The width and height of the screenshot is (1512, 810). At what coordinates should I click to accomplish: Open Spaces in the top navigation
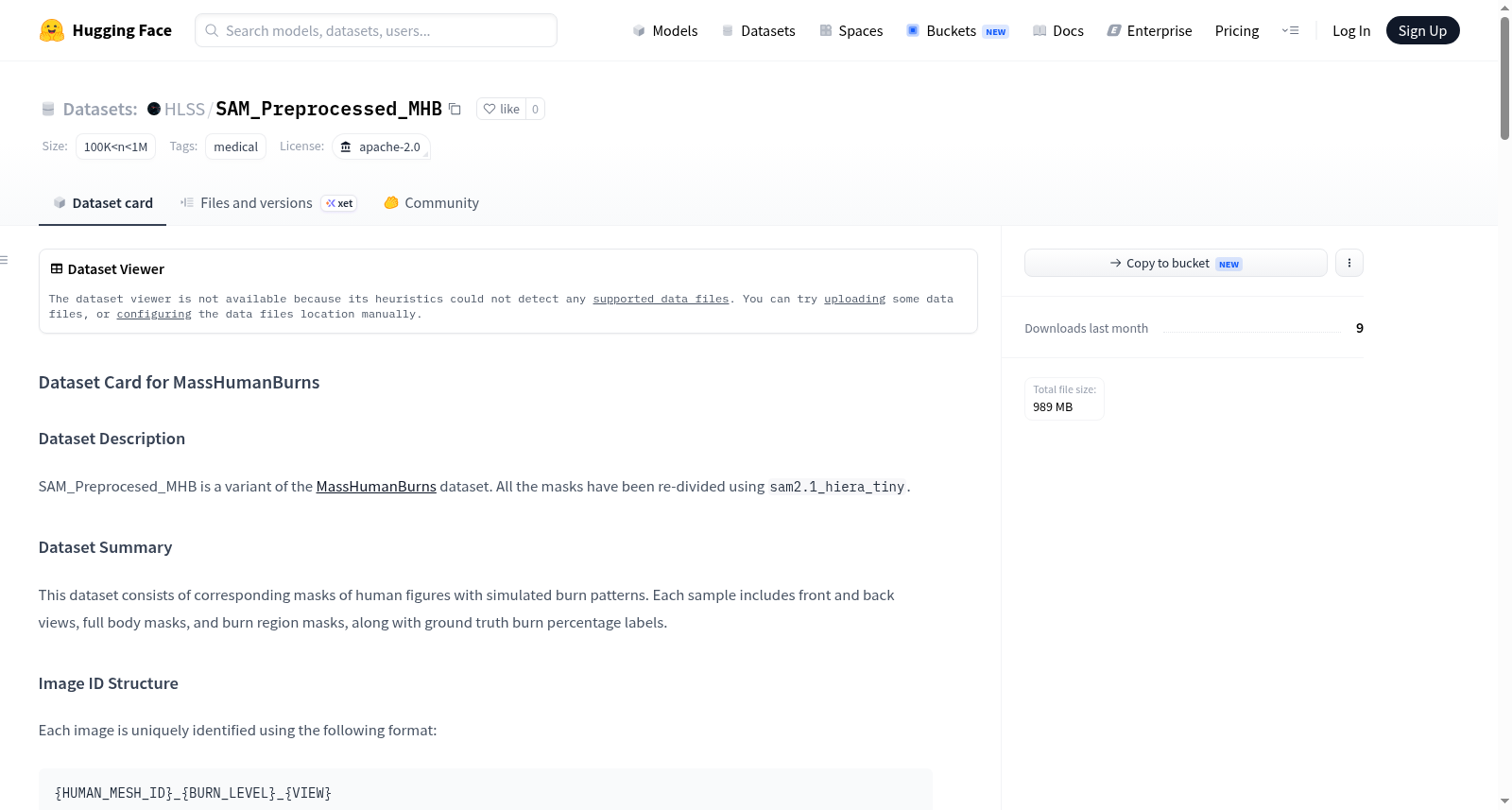click(x=850, y=30)
